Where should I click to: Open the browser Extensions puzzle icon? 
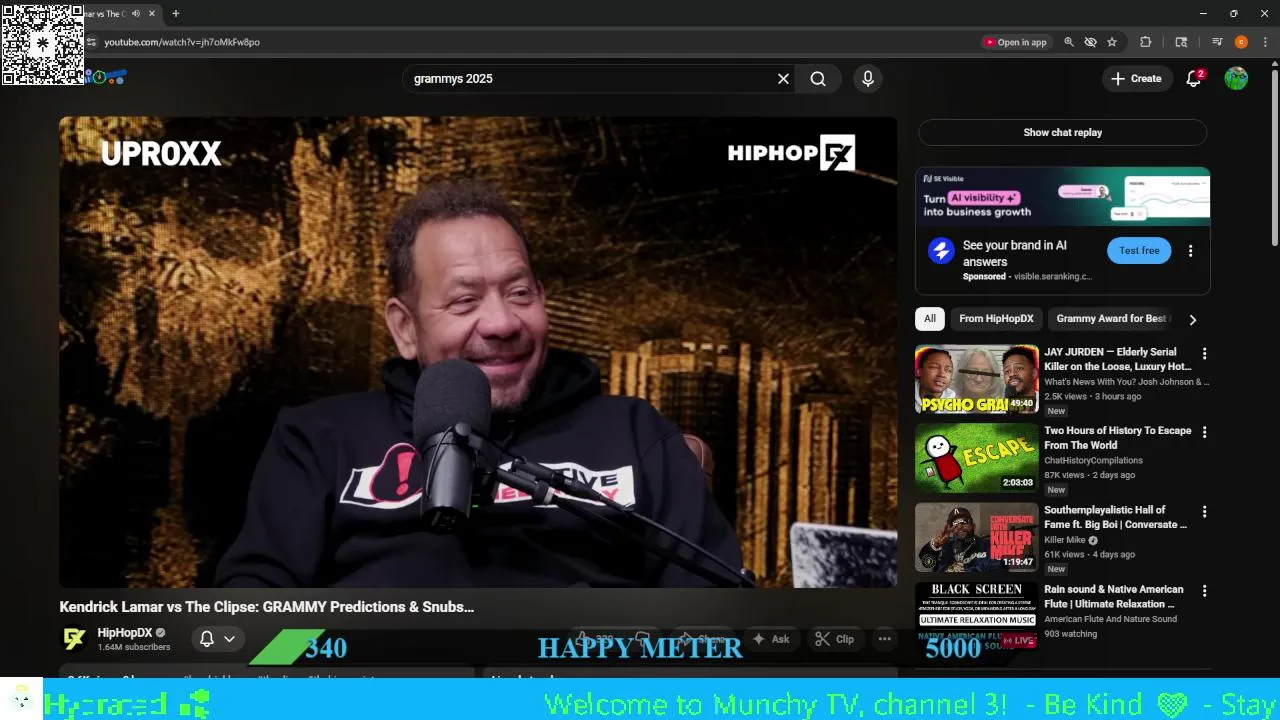1146,42
